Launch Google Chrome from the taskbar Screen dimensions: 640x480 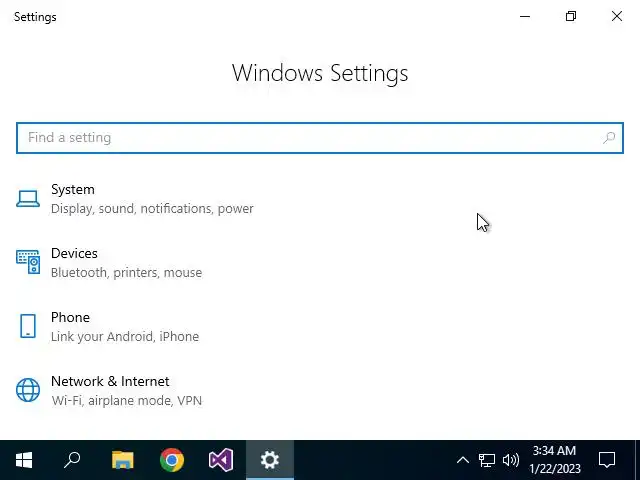(x=172, y=460)
